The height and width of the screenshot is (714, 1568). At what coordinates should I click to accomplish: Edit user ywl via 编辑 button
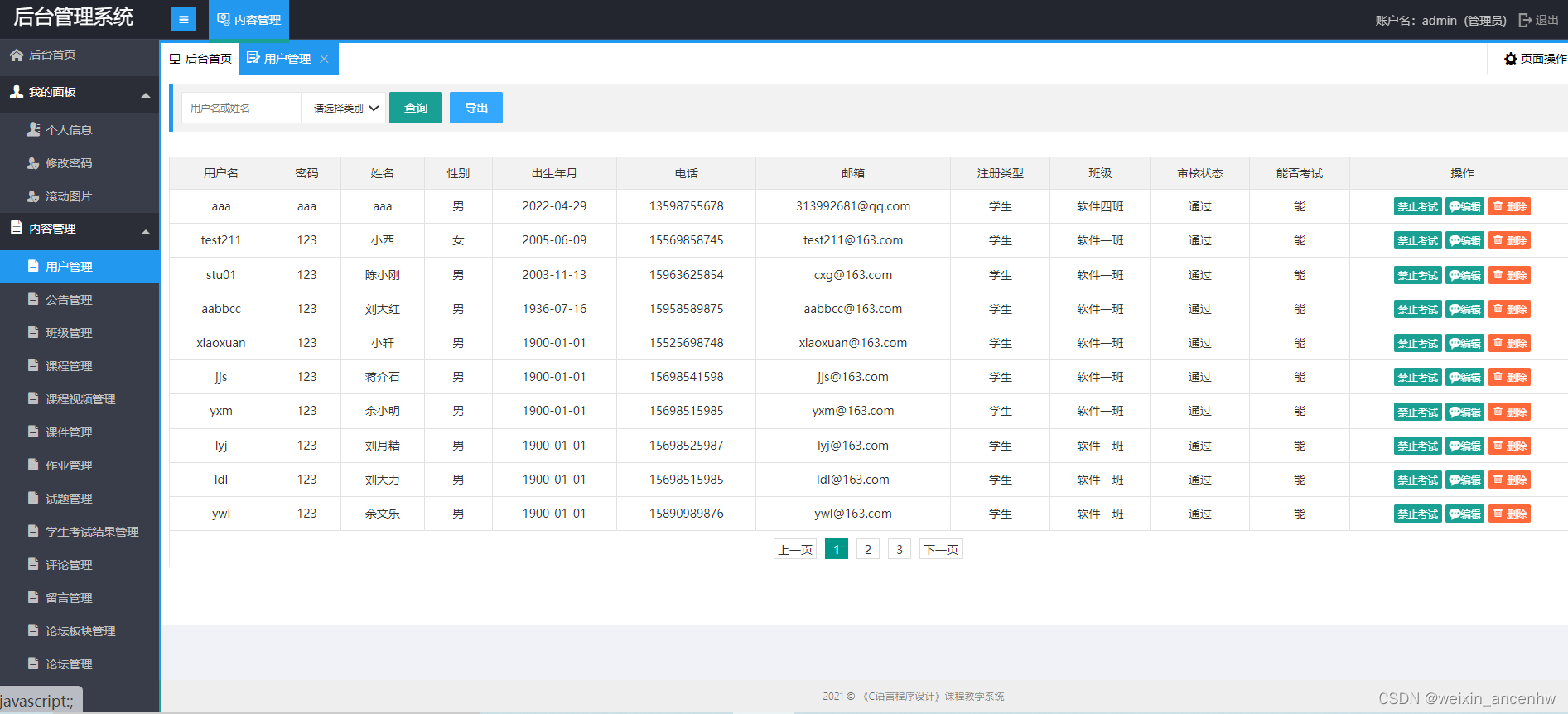1465,514
